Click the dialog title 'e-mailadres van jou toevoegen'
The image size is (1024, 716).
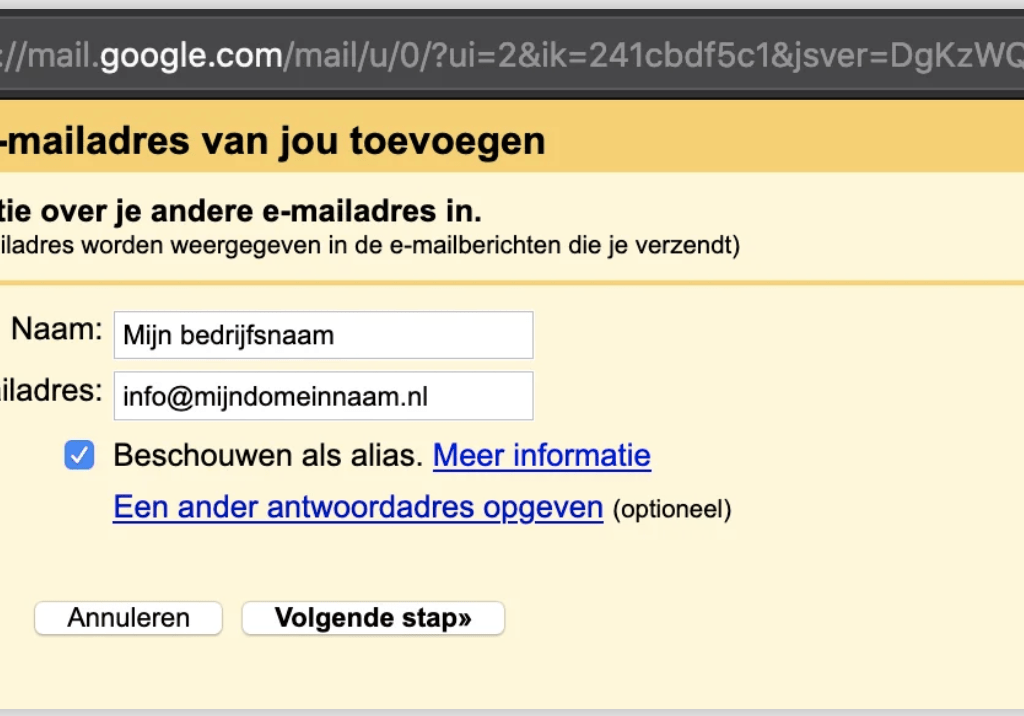272,141
